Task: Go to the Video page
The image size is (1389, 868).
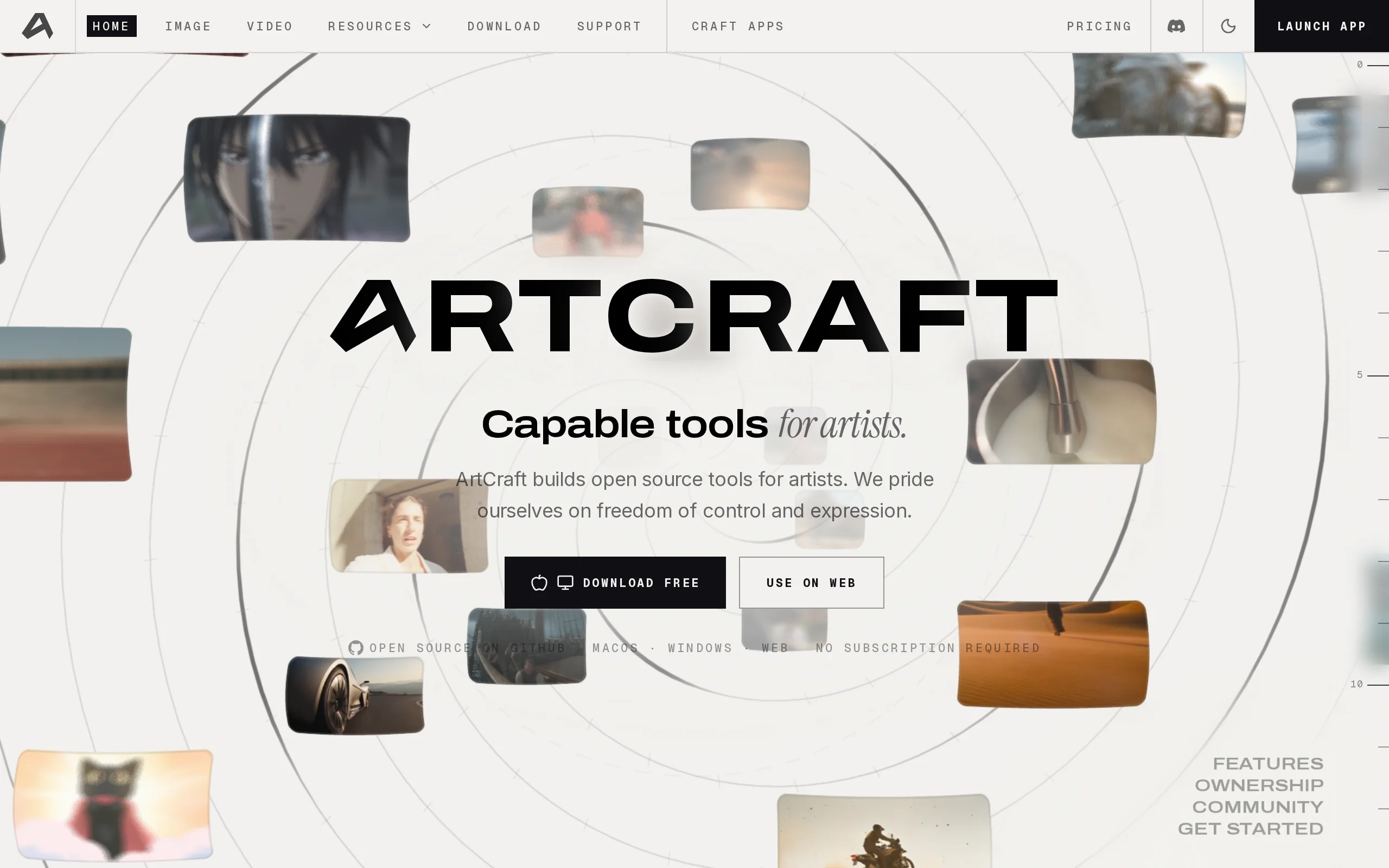Action: pos(270,26)
